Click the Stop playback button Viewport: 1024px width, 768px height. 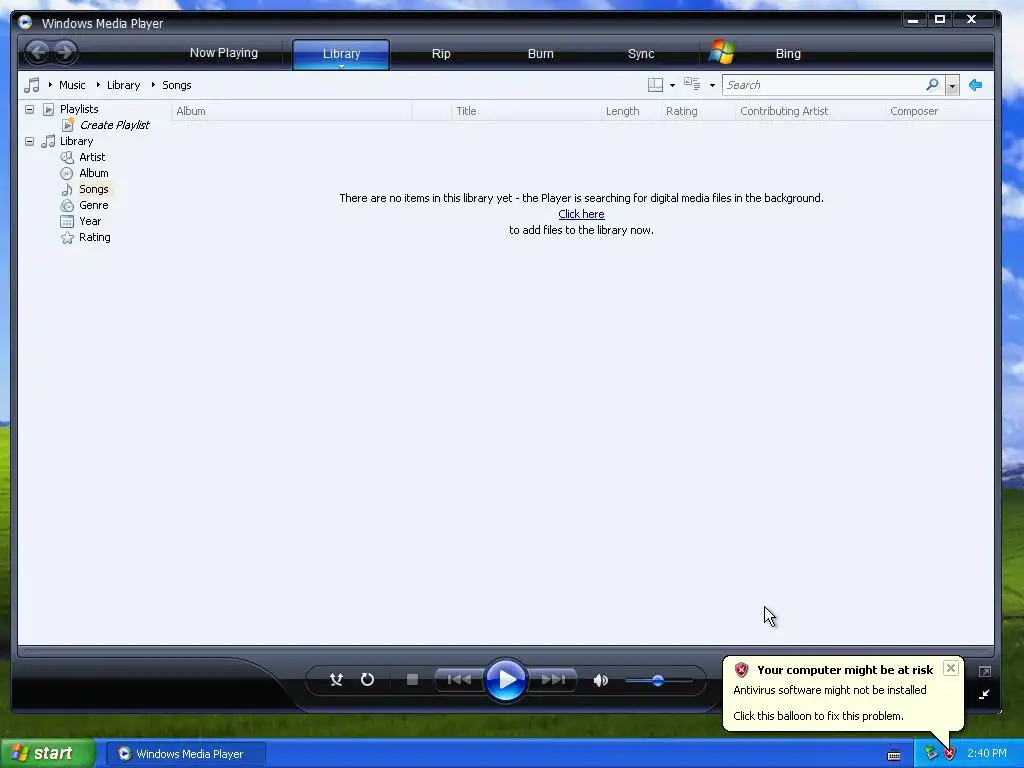412,680
